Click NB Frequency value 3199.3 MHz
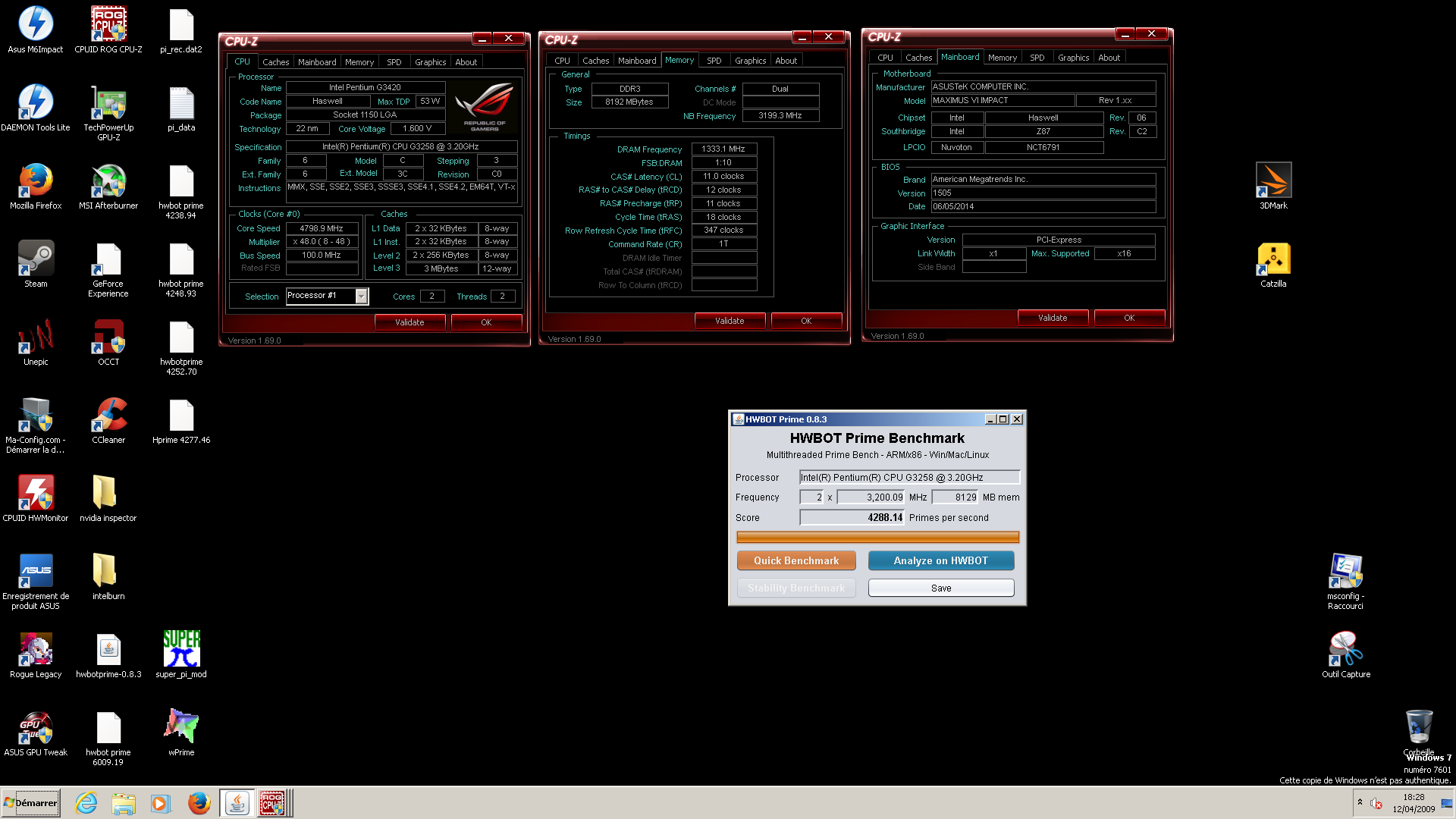Screen dimensions: 1456x819 (780, 116)
